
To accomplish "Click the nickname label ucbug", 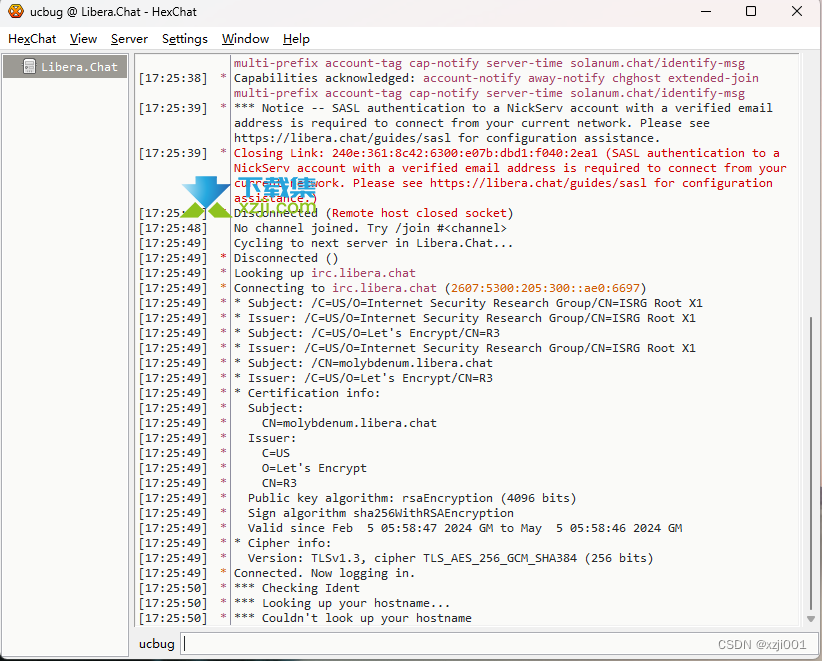I will [x=156, y=643].
